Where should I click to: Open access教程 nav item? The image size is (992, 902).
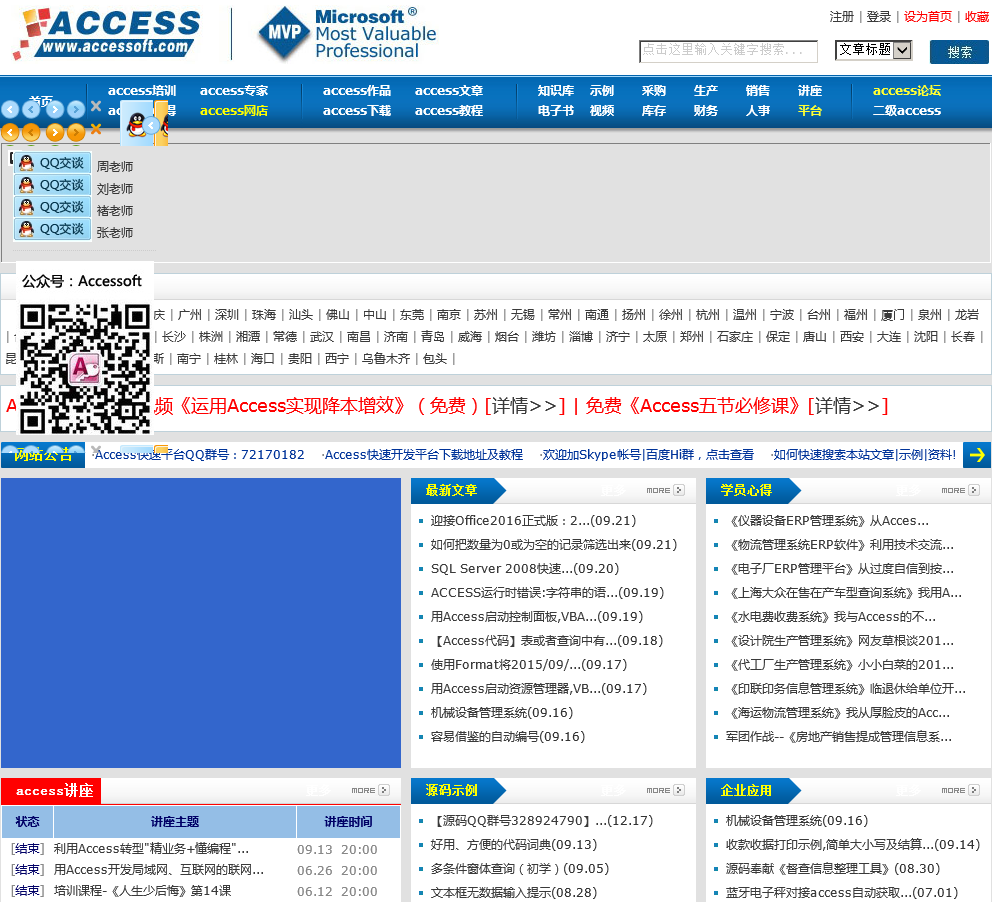click(449, 111)
